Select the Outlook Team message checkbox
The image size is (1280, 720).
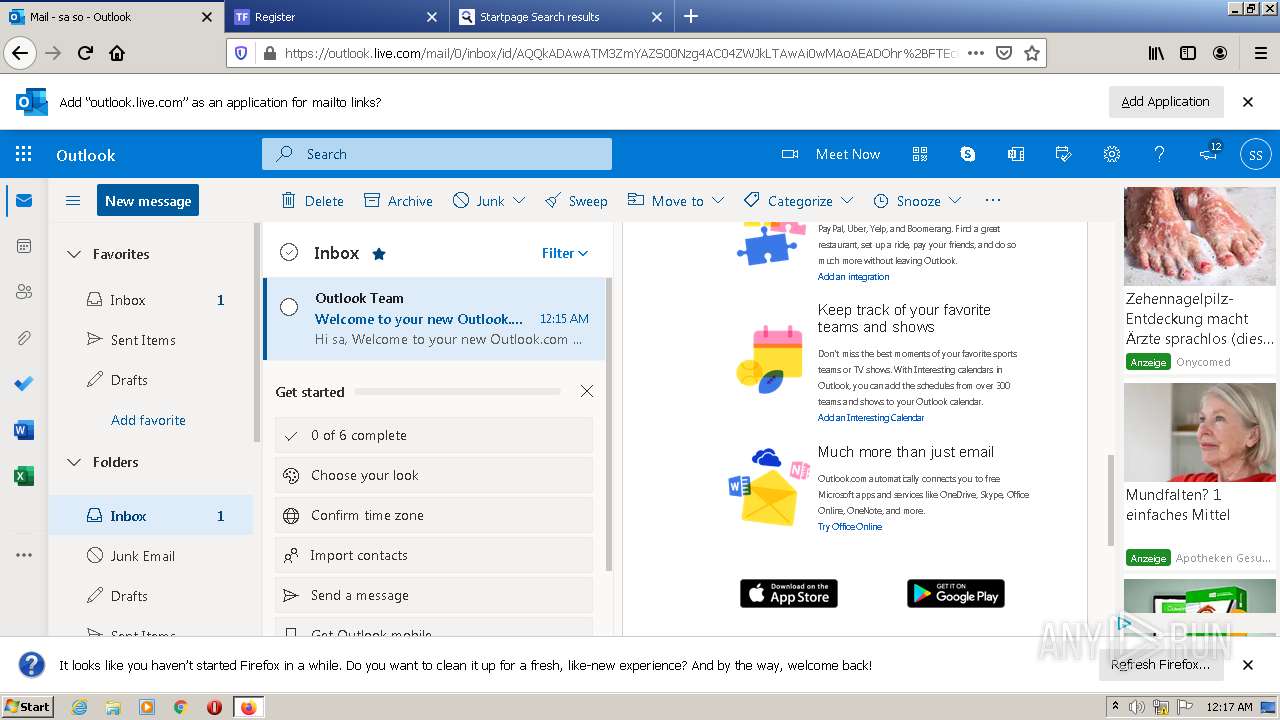289,307
